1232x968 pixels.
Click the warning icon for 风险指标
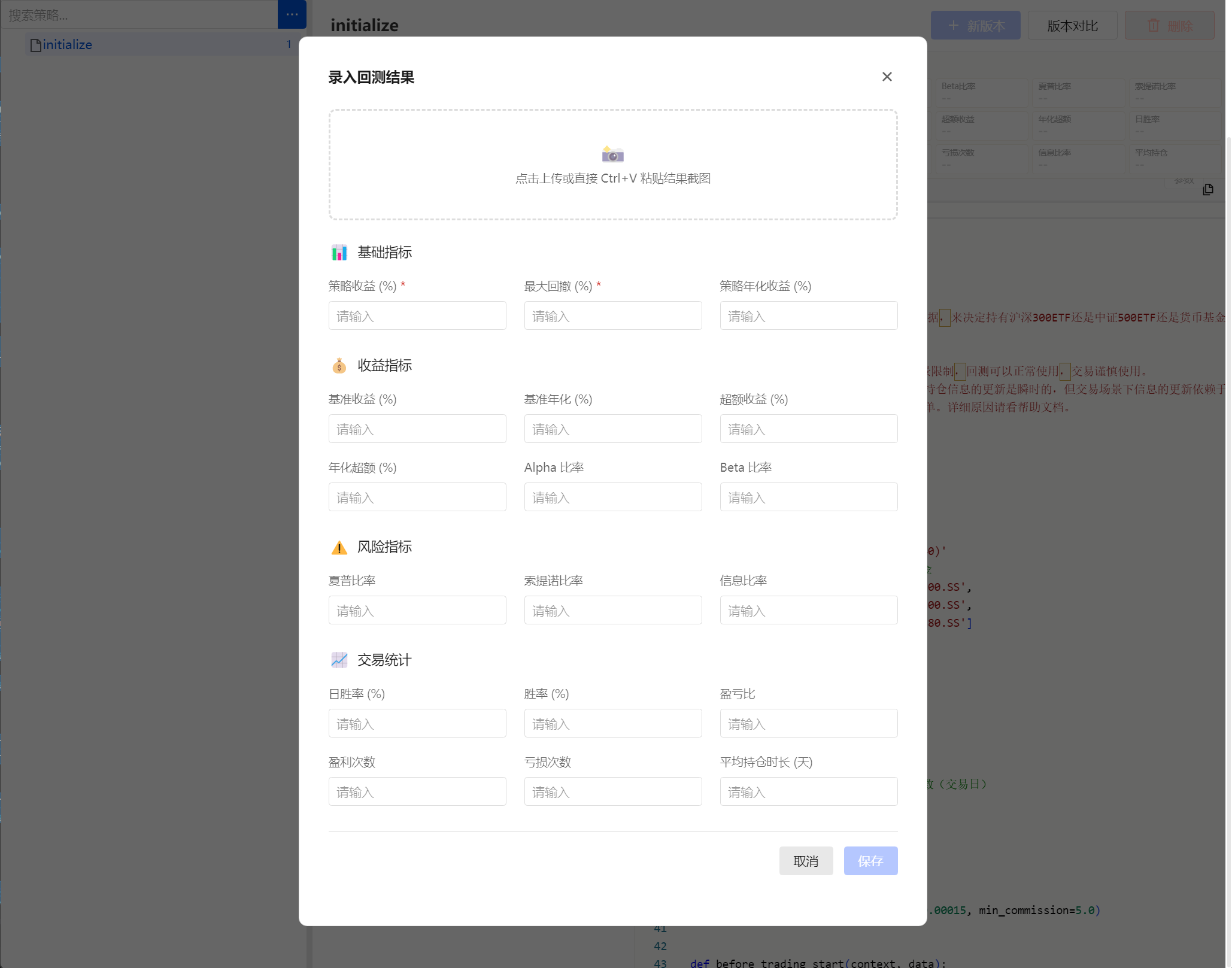click(339, 547)
